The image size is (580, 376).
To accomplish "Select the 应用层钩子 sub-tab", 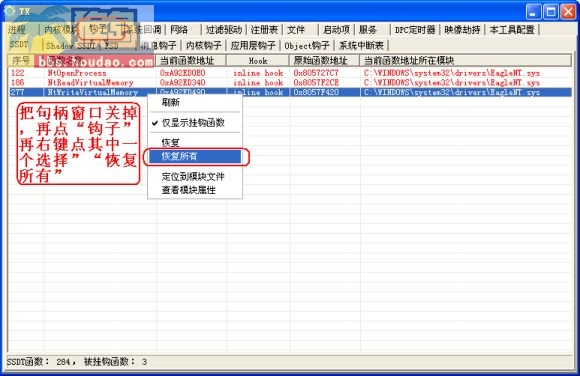I will [253, 46].
